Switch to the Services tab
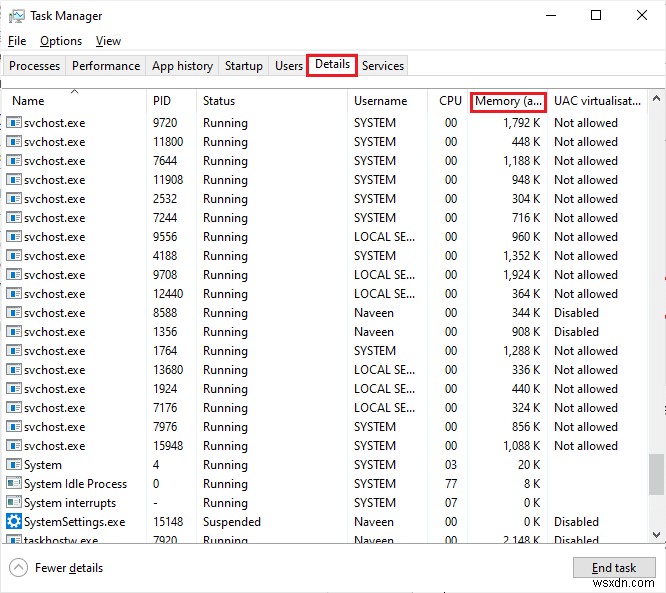The height and width of the screenshot is (593, 666). 383,66
